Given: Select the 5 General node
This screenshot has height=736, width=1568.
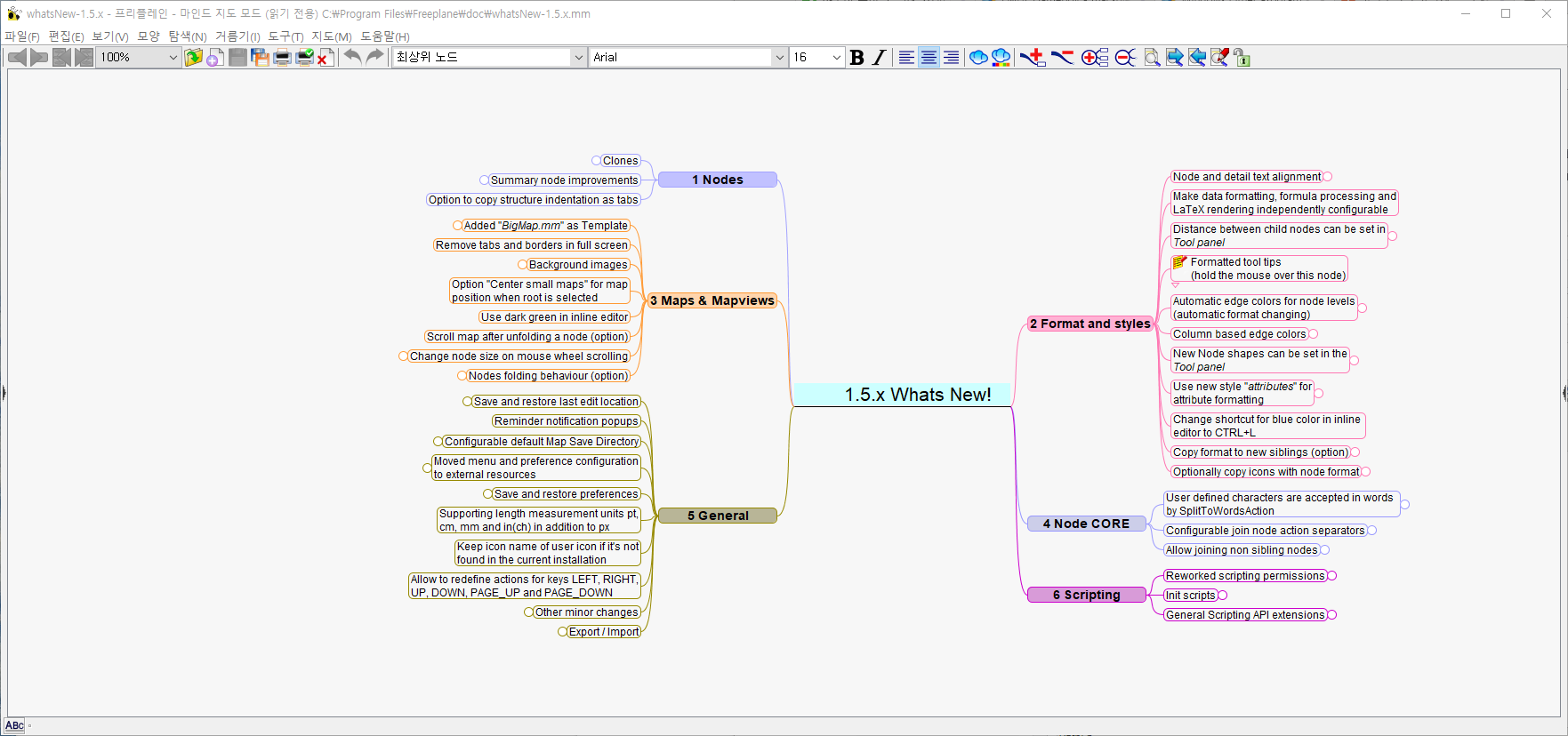Looking at the screenshot, I should [718, 516].
